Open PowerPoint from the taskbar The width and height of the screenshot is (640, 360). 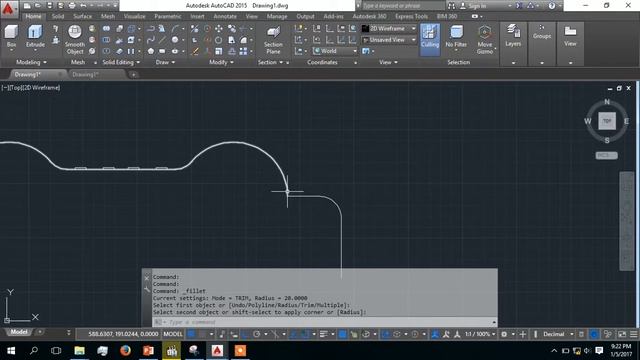(148, 351)
